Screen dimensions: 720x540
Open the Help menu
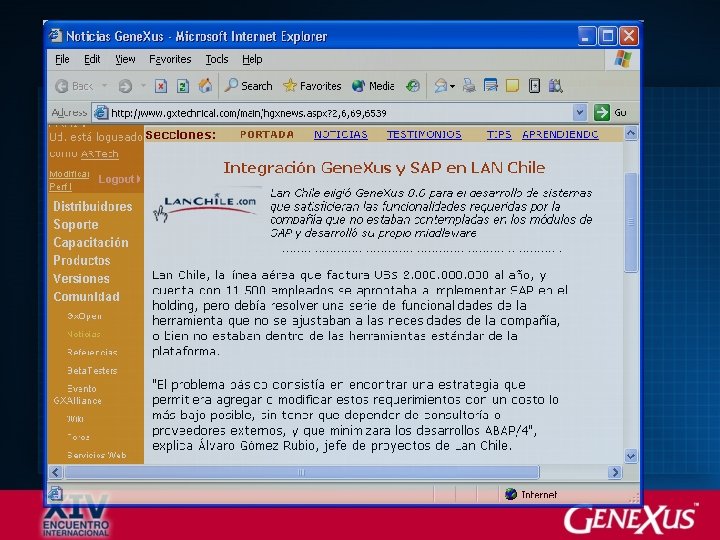pyautogui.click(x=252, y=59)
